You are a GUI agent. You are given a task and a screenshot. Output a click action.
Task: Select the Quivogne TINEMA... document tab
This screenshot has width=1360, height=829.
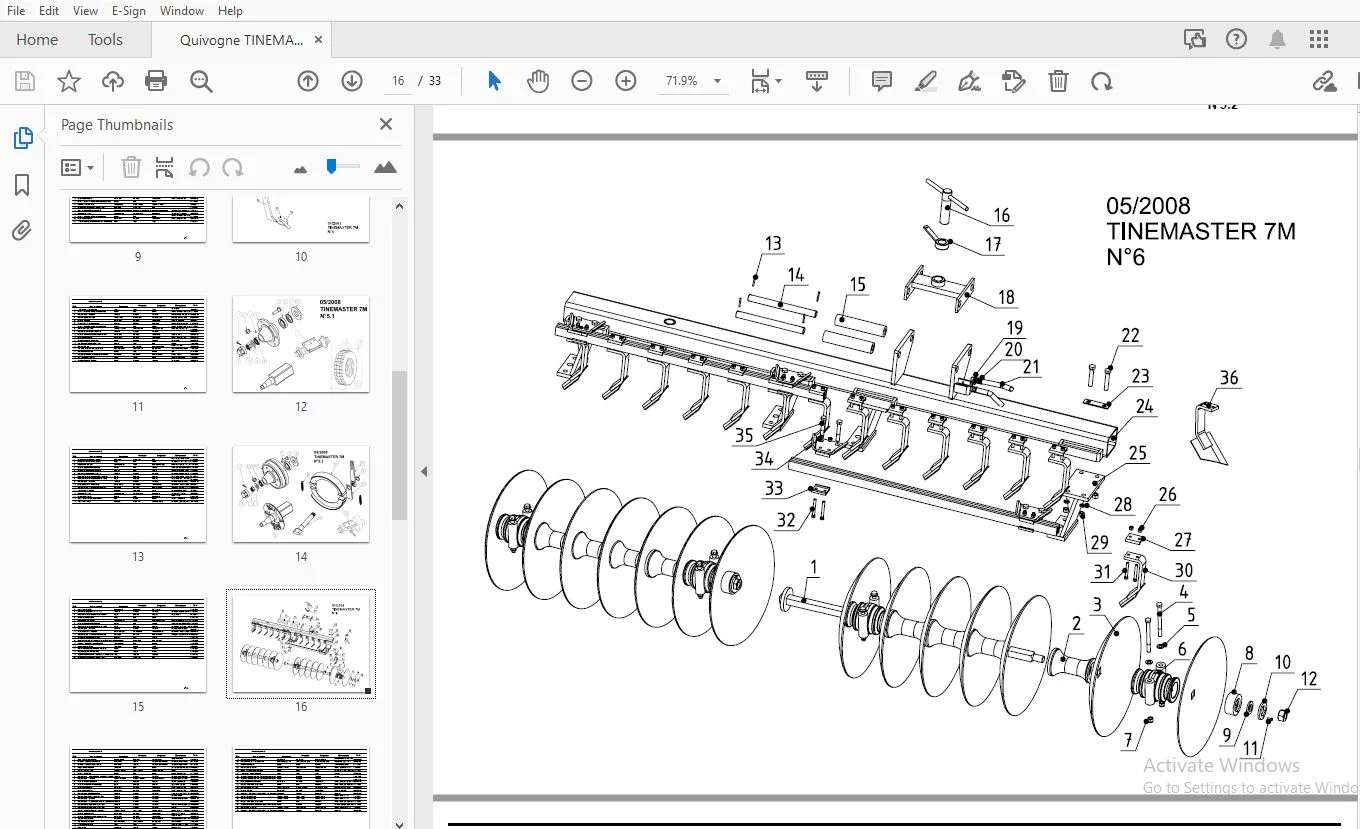pos(242,40)
